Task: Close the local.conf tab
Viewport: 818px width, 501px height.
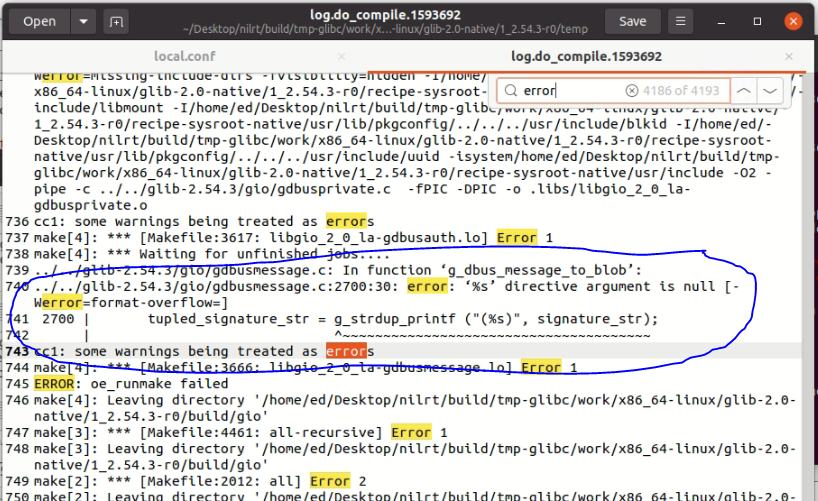Action: [x=341, y=56]
